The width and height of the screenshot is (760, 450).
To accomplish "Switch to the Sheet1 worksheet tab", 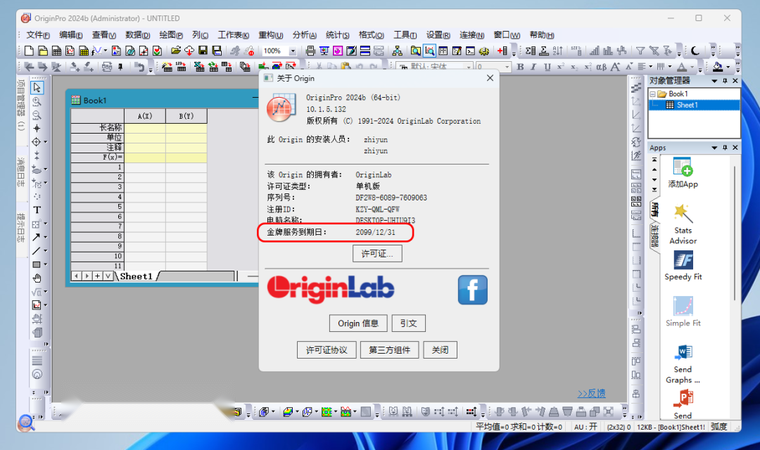I will coord(136,276).
